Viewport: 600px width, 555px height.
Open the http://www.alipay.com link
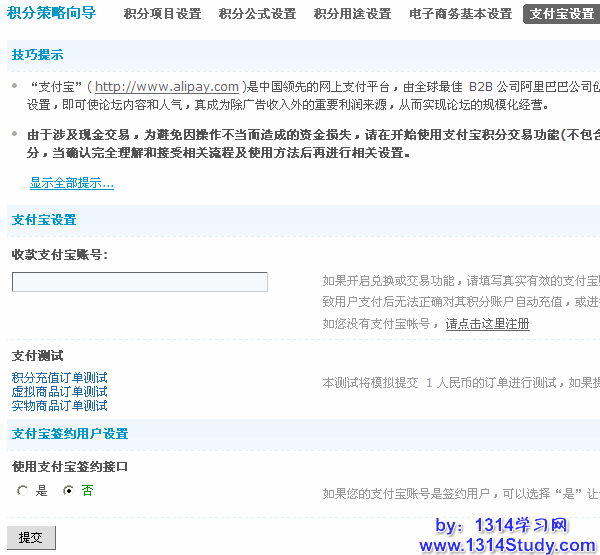167,87
